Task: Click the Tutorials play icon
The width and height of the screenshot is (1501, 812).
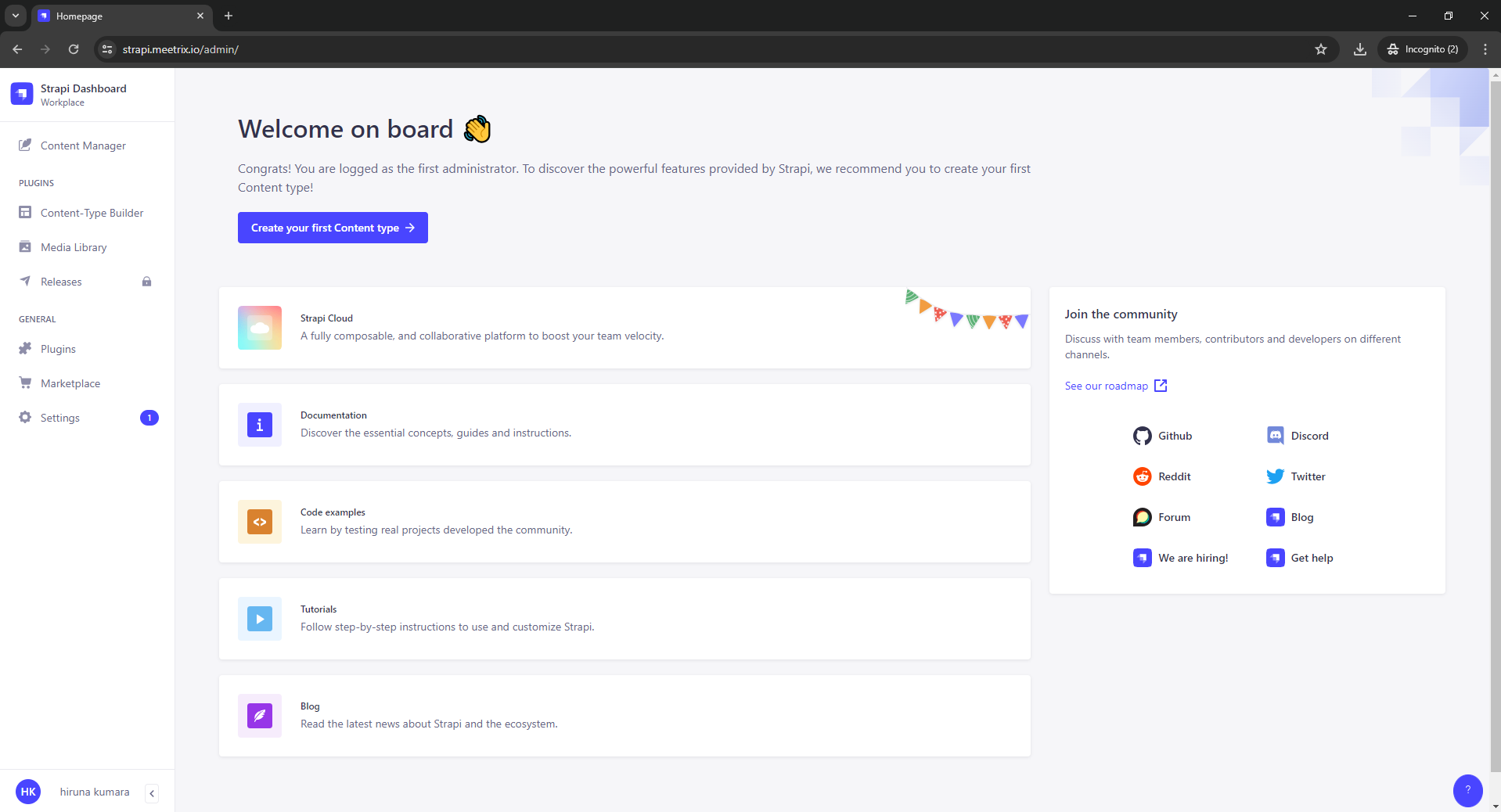Action: pyautogui.click(x=260, y=619)
